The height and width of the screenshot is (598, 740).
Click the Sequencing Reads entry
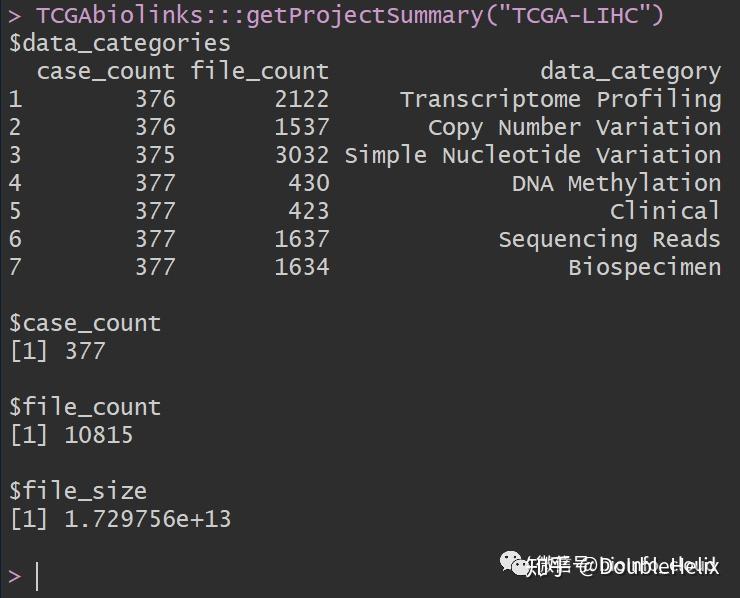(609, 239)
